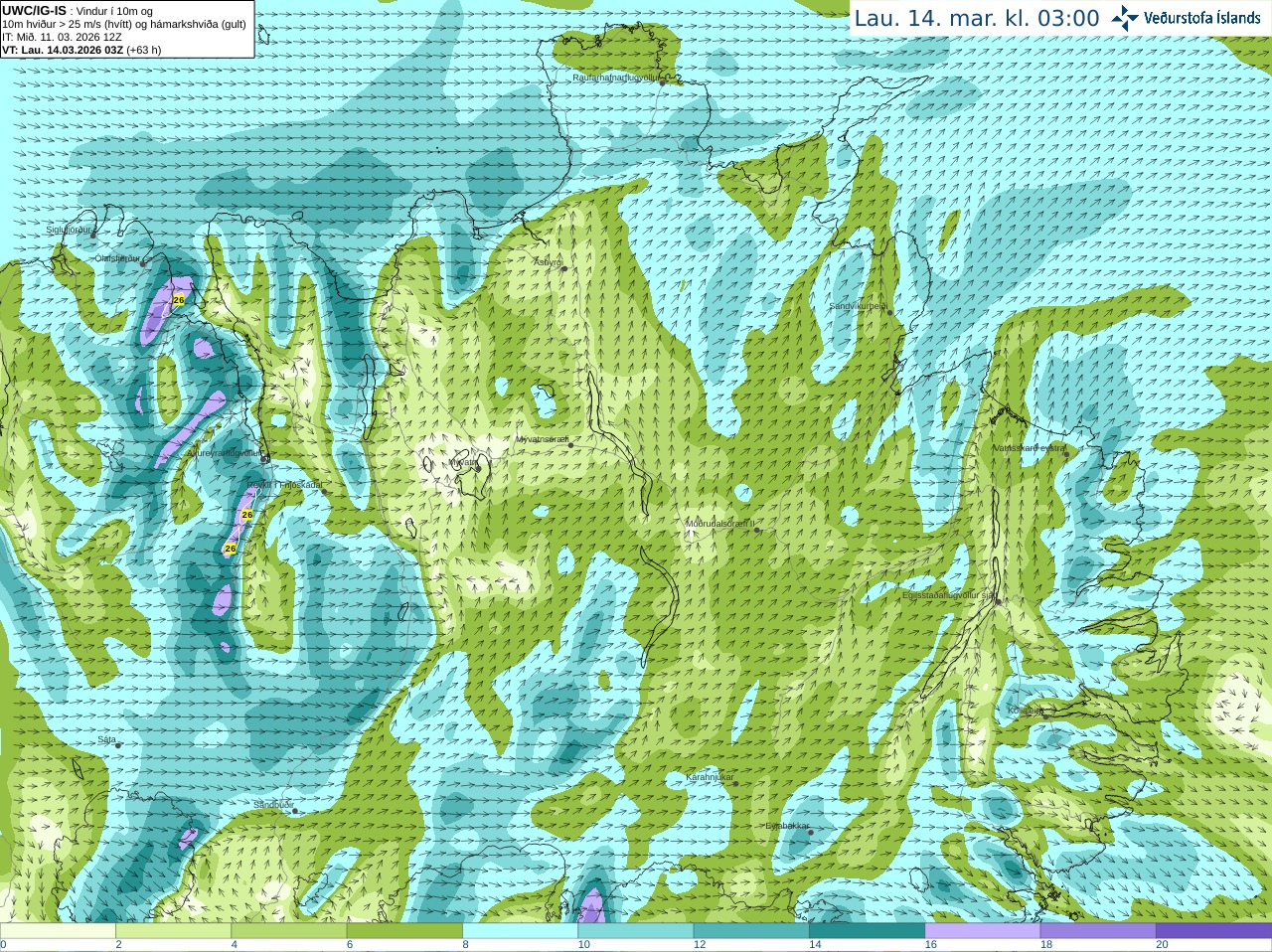Click the Mývatnsöræfi station label

click(543, 439)
